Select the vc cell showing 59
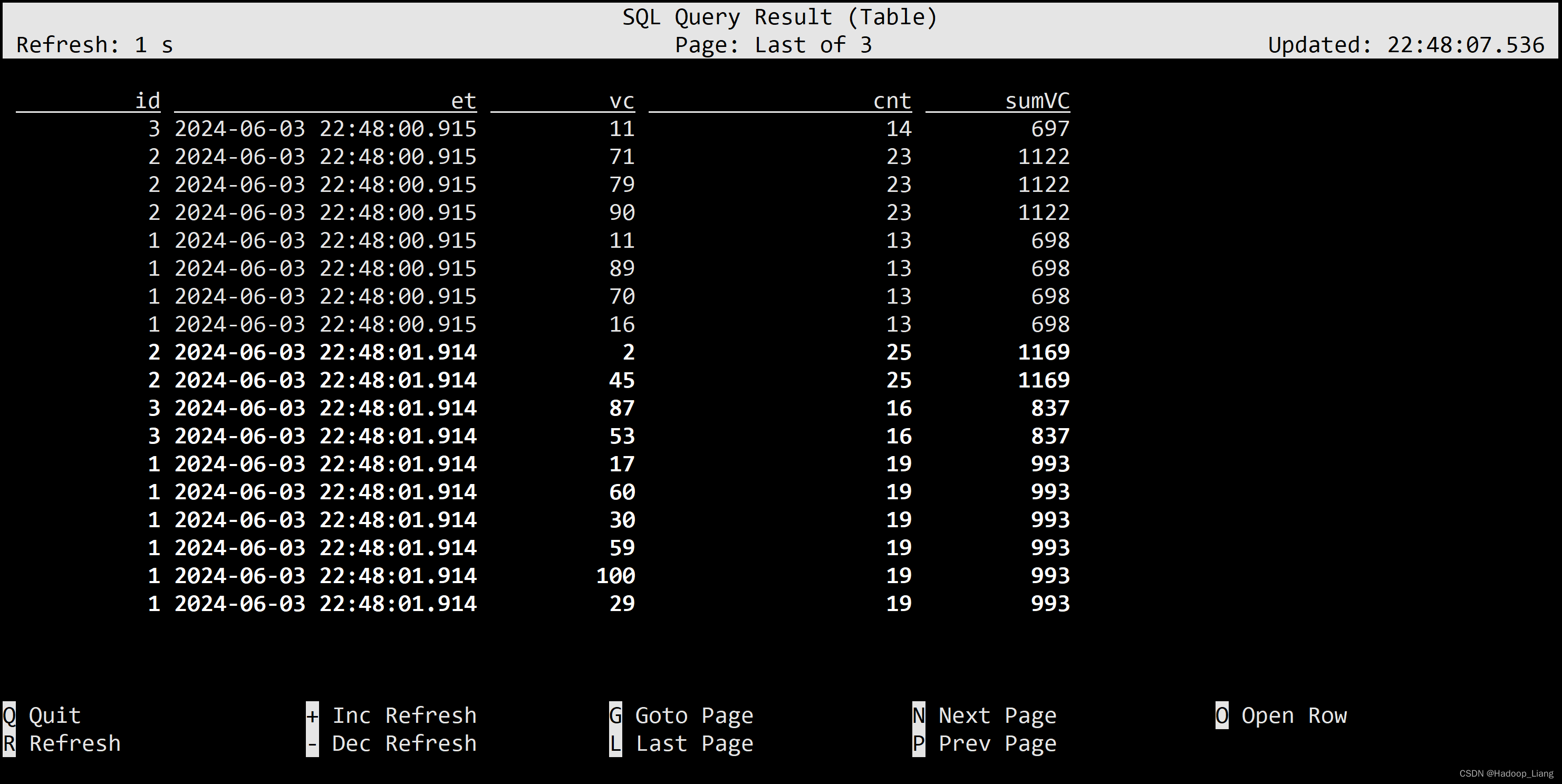The width and height of the screenshot is (1562, 784). pyautogui.click(x=622, y=547)
